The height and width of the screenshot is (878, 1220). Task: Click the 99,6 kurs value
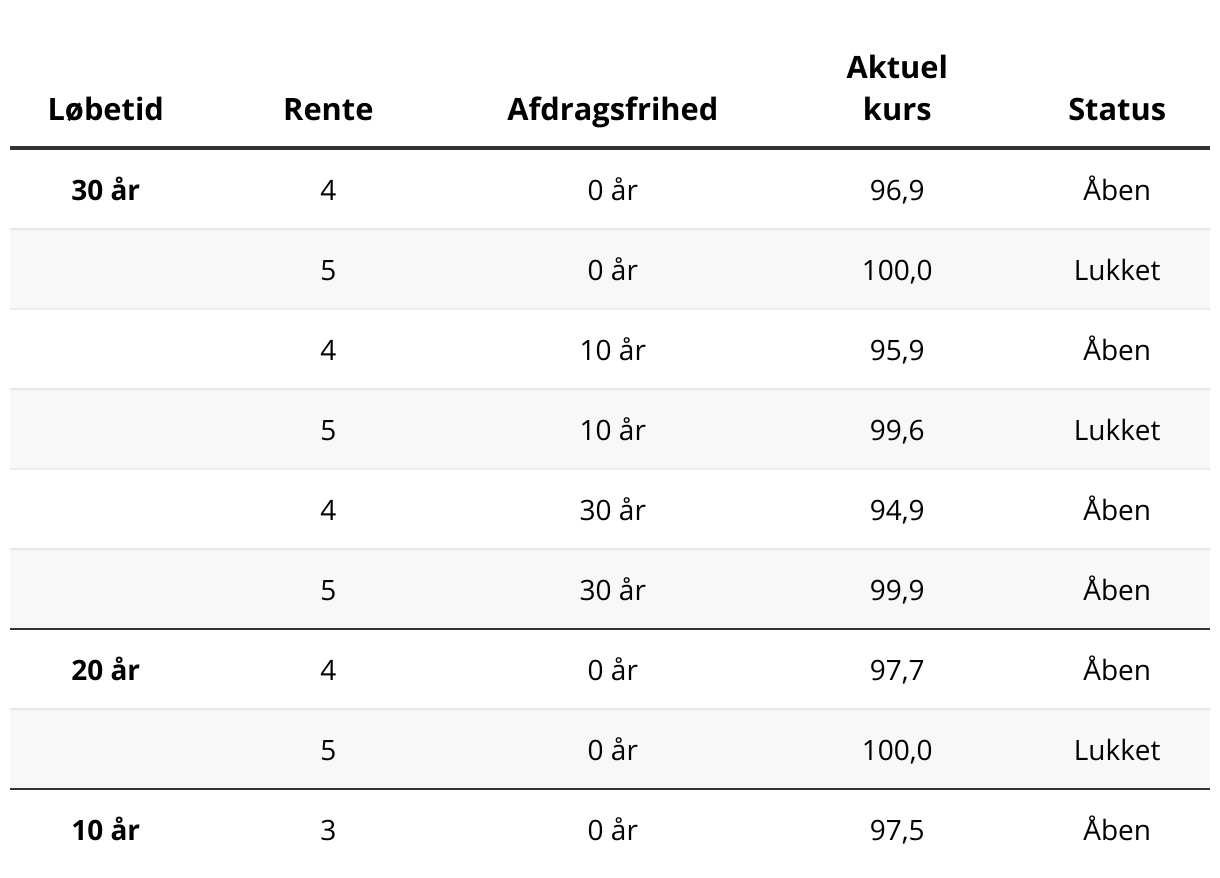coord(897,430)
